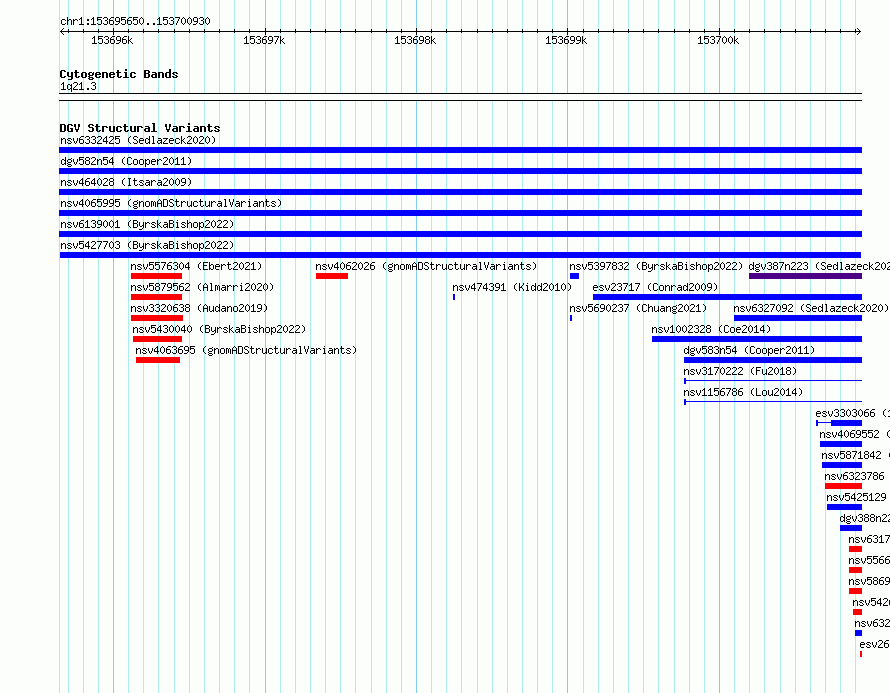890x693 pixels.
Task: Click the red bar under nsv4062026
Action: click(332, 276)
